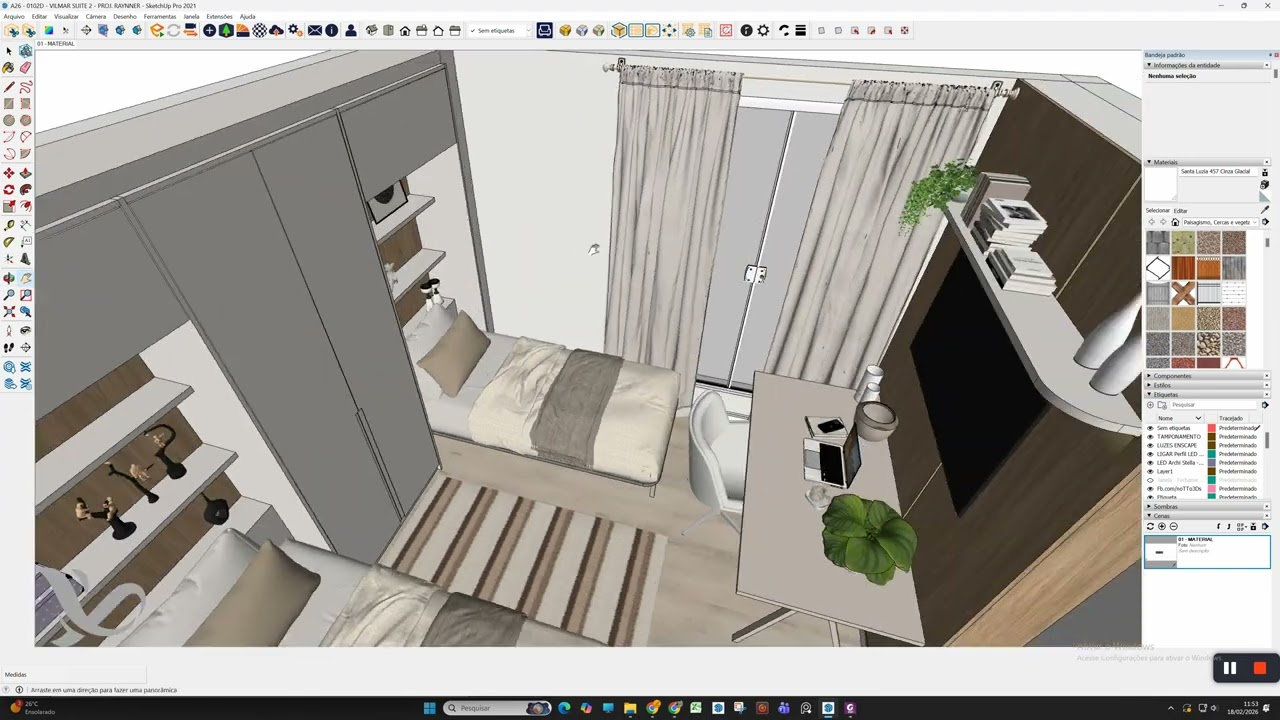Select the Circle drawing tool
Screen dimensions: 1280x720
(x=9, y=120)
